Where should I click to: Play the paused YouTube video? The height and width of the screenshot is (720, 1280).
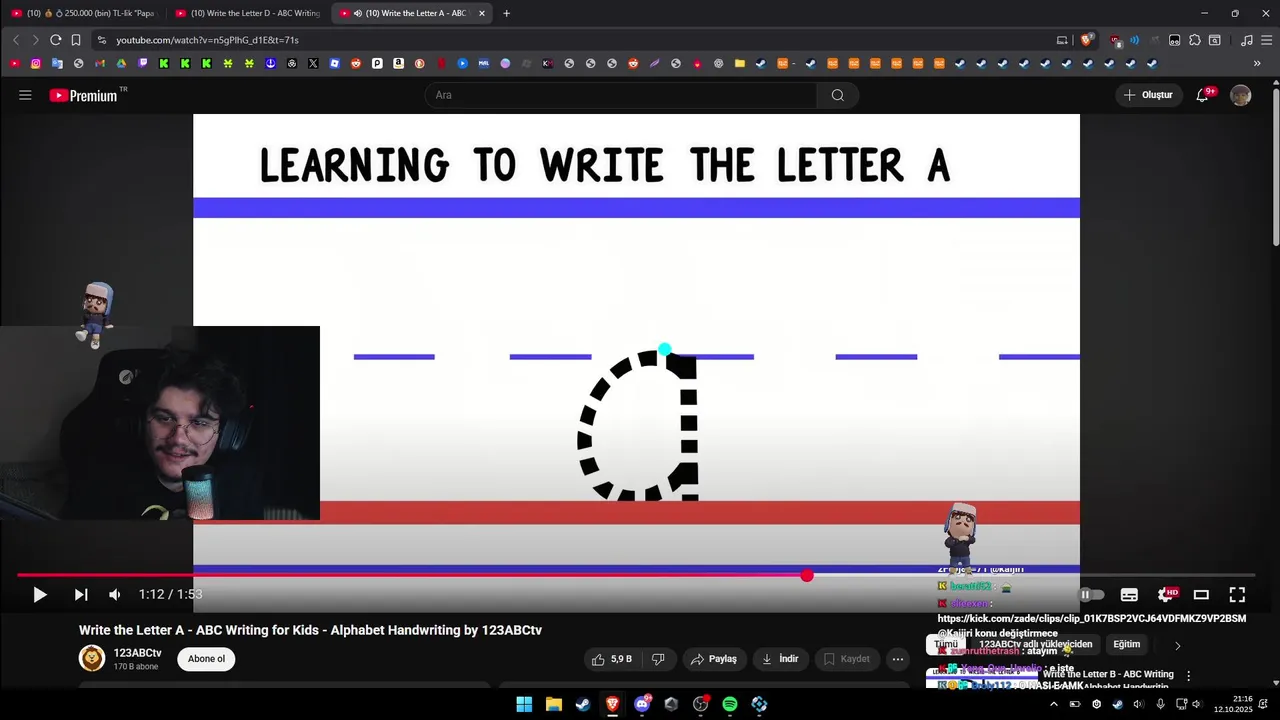[40, 595]
